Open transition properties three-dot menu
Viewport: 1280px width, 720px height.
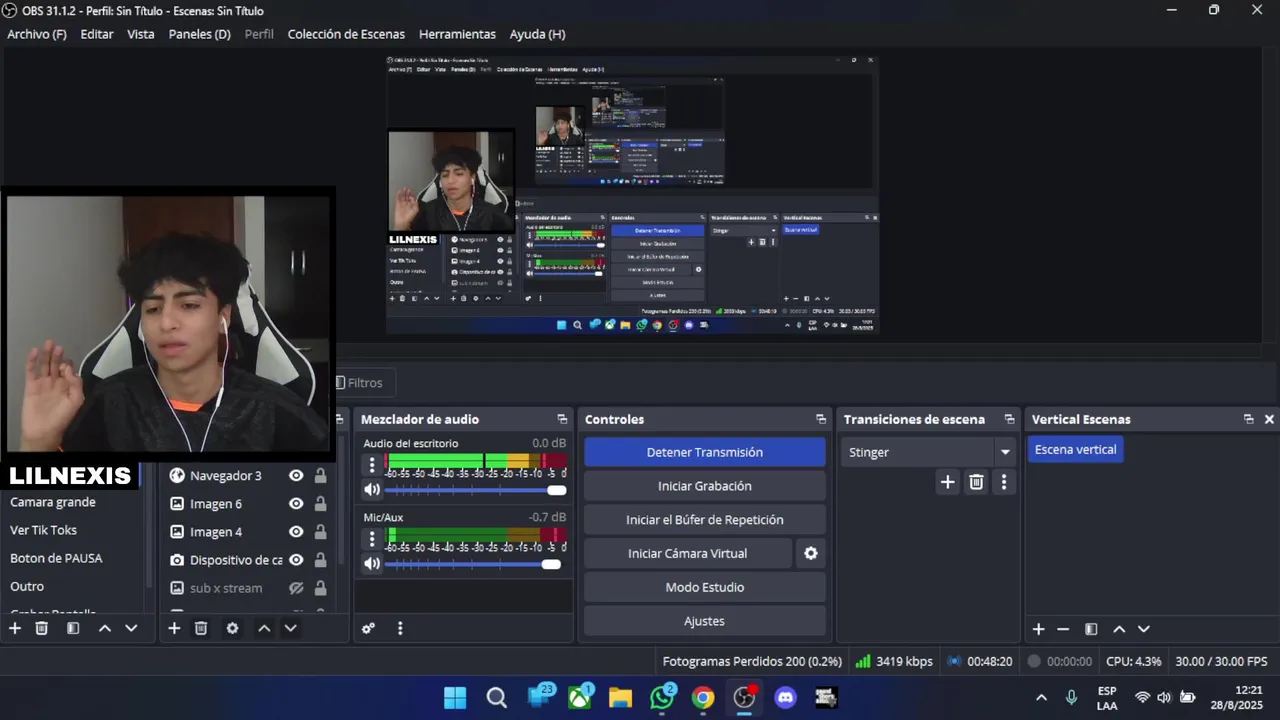(1004, 482)
